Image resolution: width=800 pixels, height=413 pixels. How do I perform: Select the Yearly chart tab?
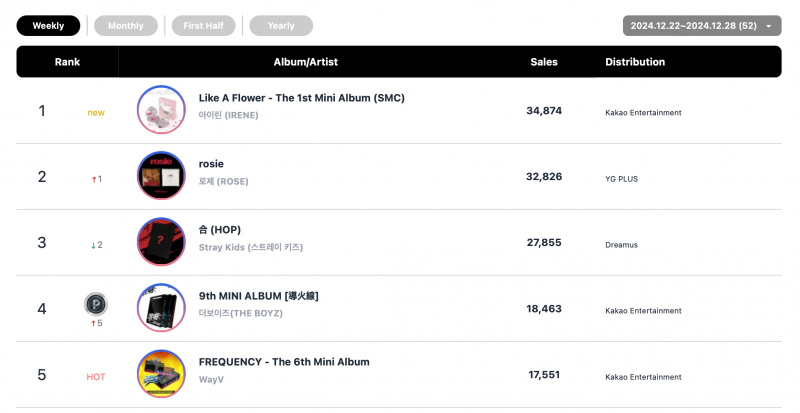281,26
